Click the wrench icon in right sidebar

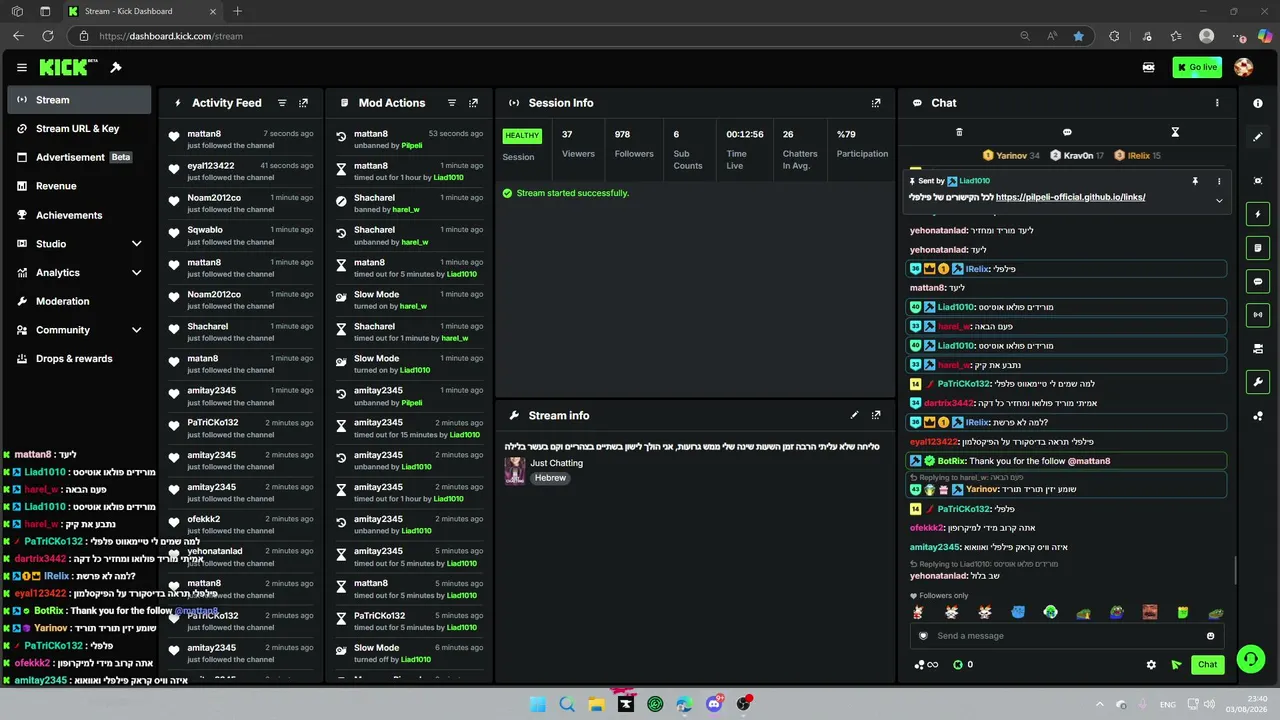[x=1258, y=382]
